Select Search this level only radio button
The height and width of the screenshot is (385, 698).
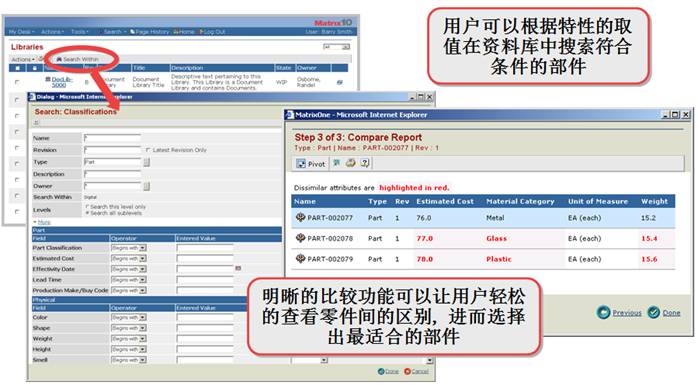(x=87, y=207)
